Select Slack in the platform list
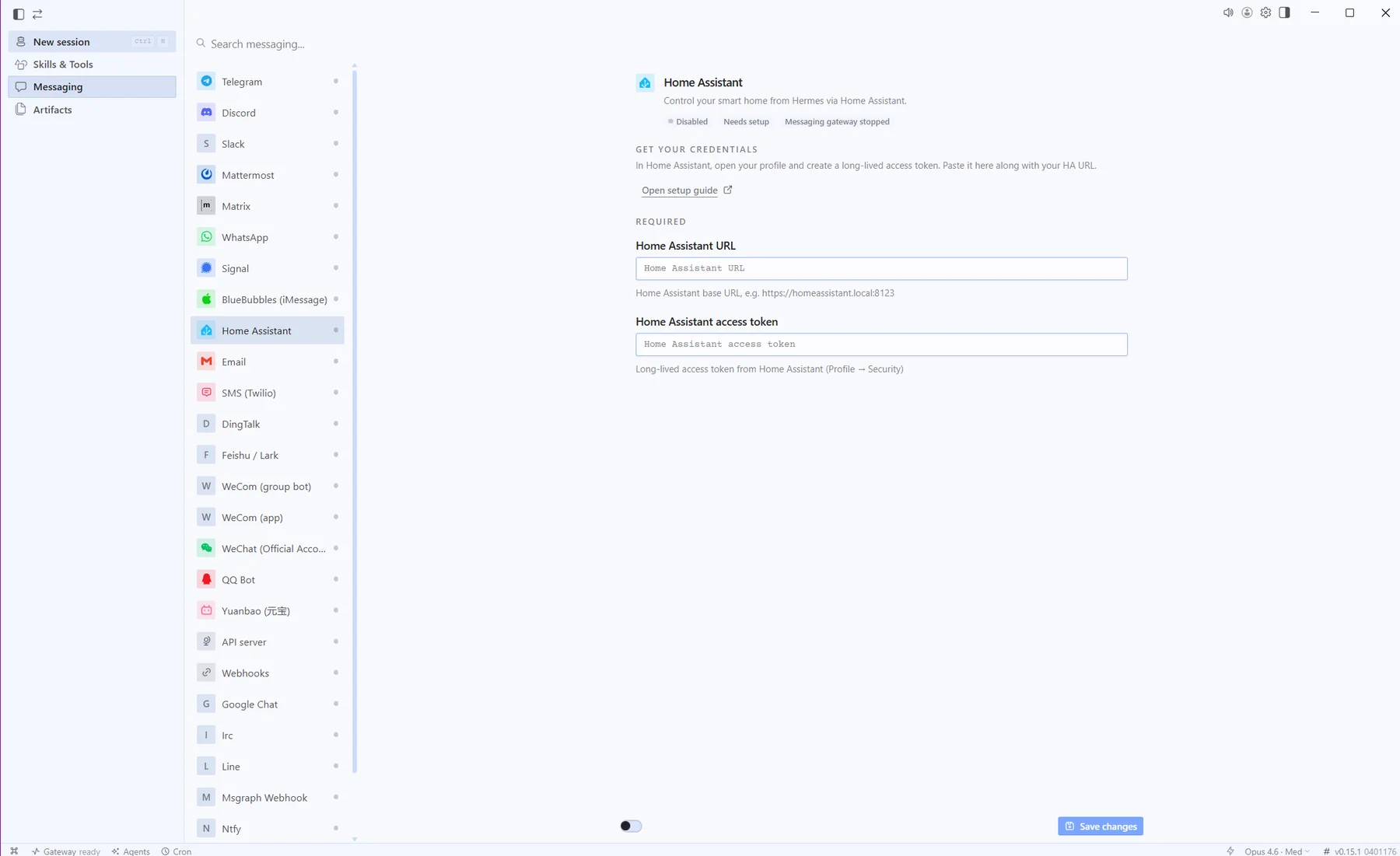Screen dimensions: 1400x856 [267, 143]
